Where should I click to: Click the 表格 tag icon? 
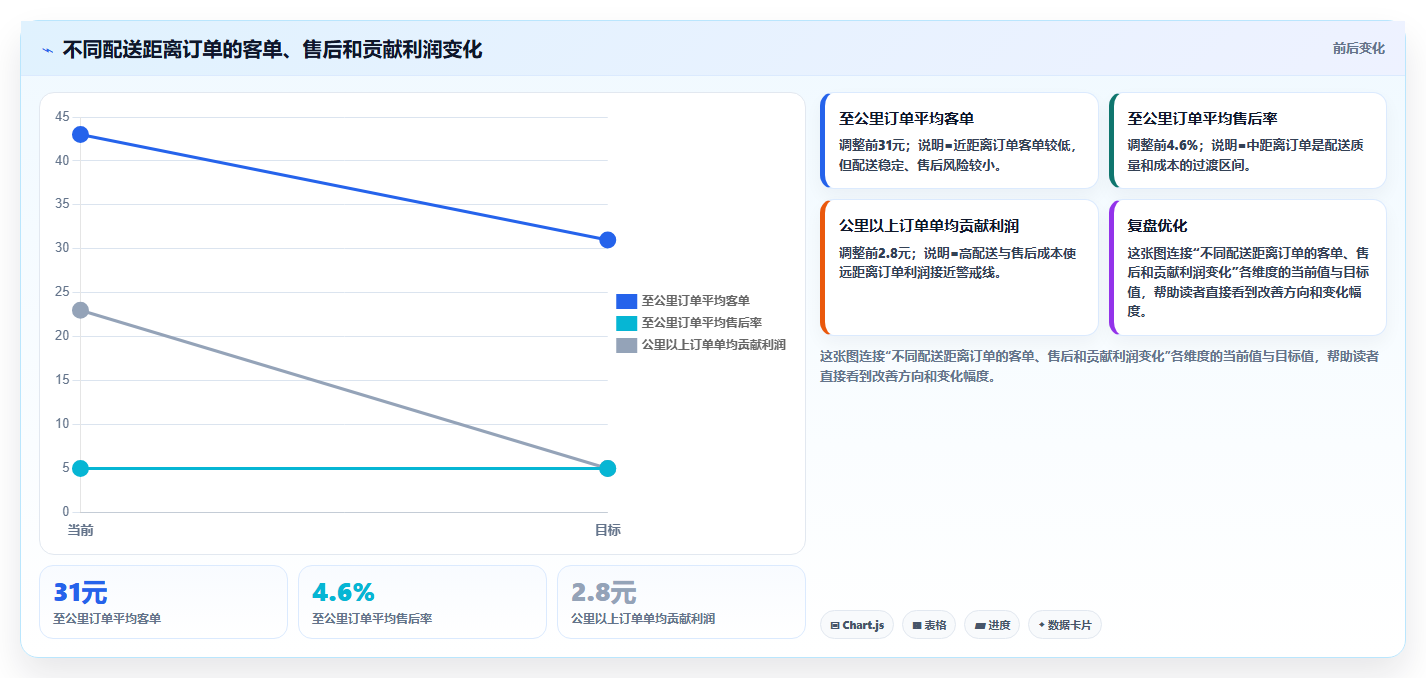point(916,626)
